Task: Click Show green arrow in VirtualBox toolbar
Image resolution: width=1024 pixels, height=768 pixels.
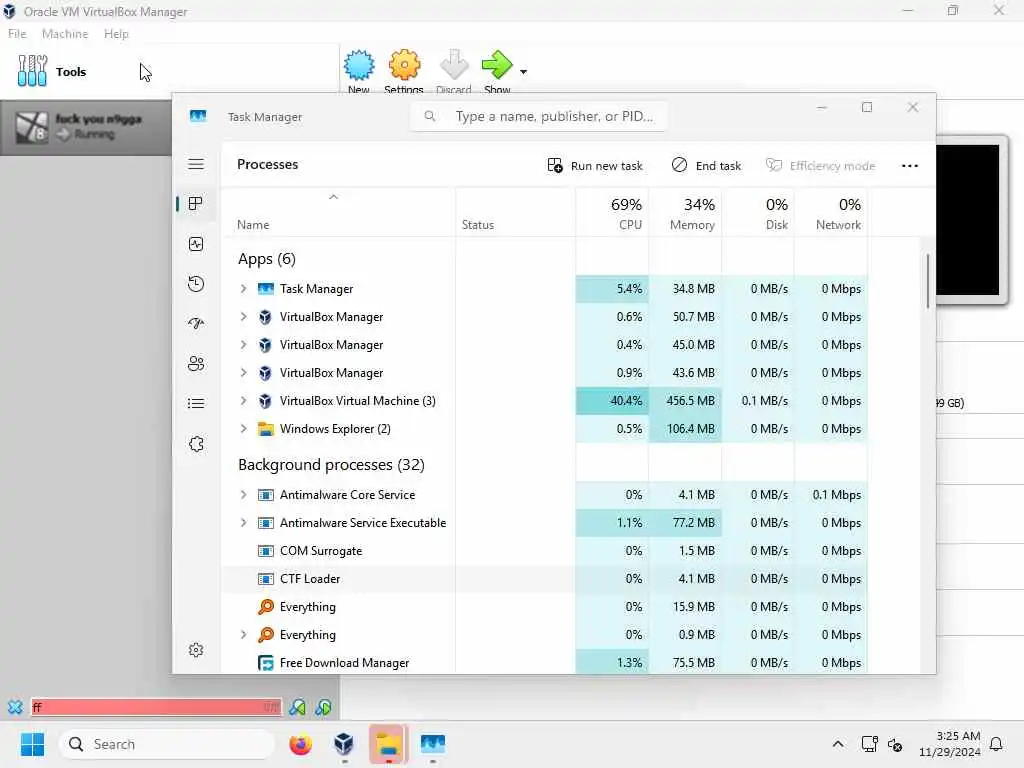Action: 497,65
